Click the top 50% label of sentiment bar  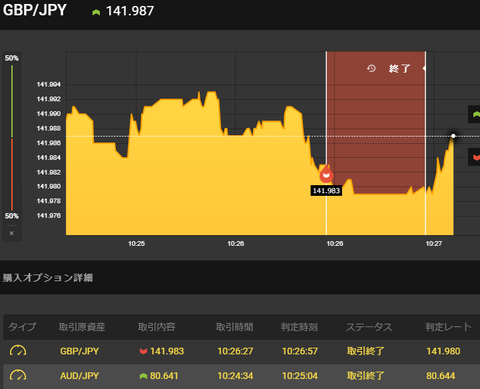(12, 58)
